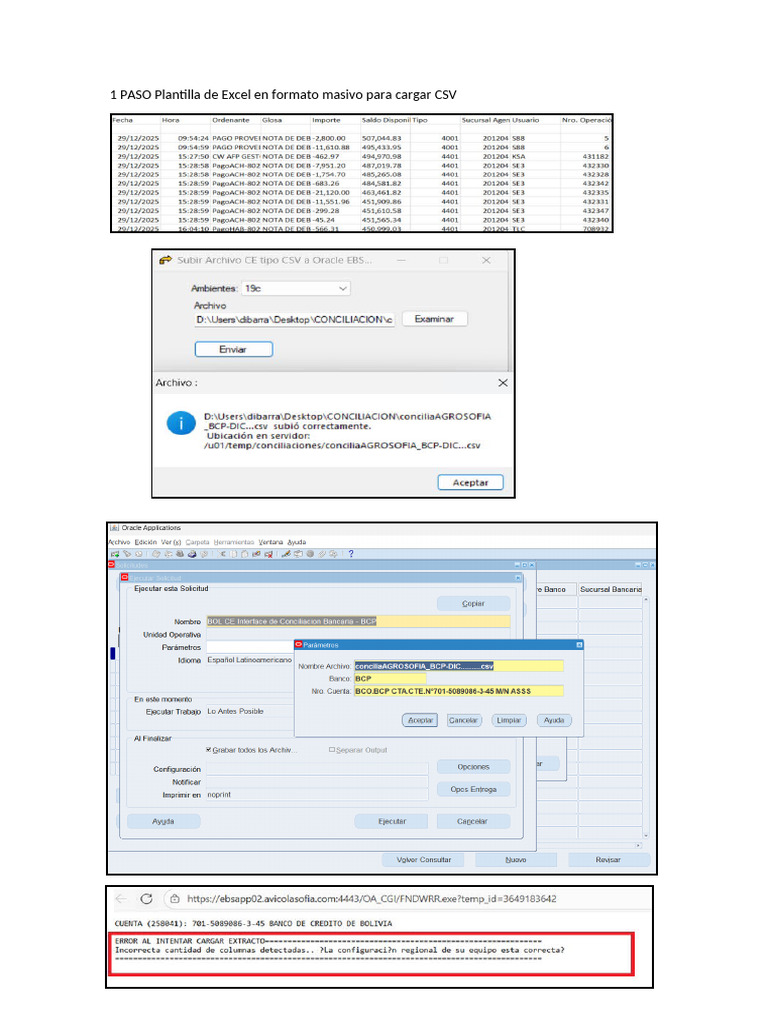
Task: Open the Ver menu
Action: 171,542
